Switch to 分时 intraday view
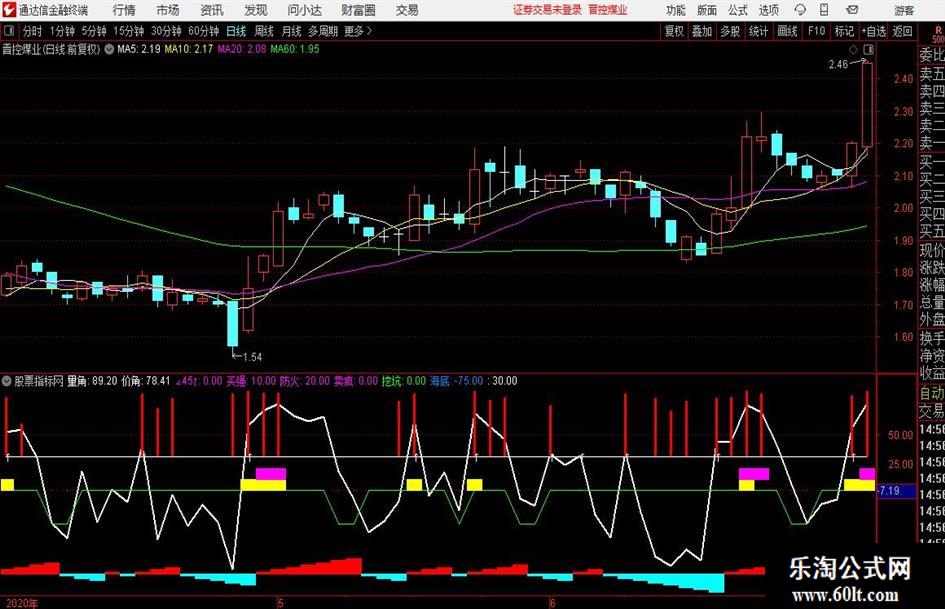Image resolution: width=945 pixels, height=609 pixels. (32, 31)
